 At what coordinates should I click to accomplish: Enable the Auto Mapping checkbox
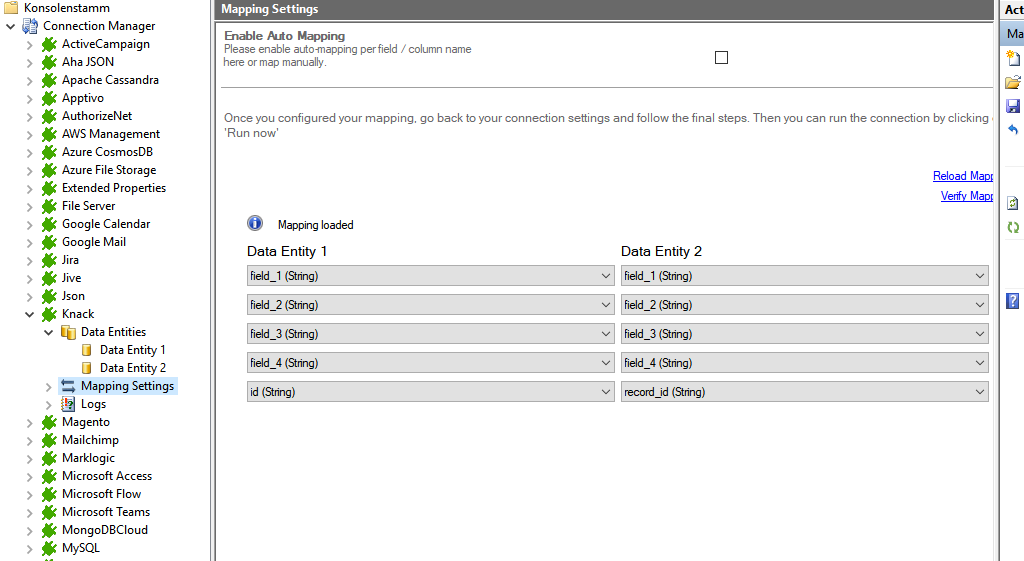click(721, 58)
